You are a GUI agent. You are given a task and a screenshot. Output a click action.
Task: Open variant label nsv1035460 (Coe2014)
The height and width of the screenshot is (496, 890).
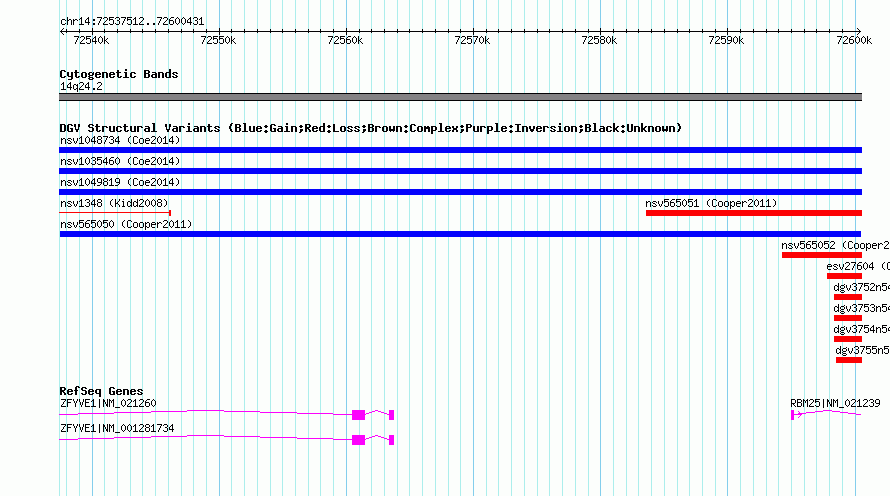pyautogui.click(x=120, y=161)
